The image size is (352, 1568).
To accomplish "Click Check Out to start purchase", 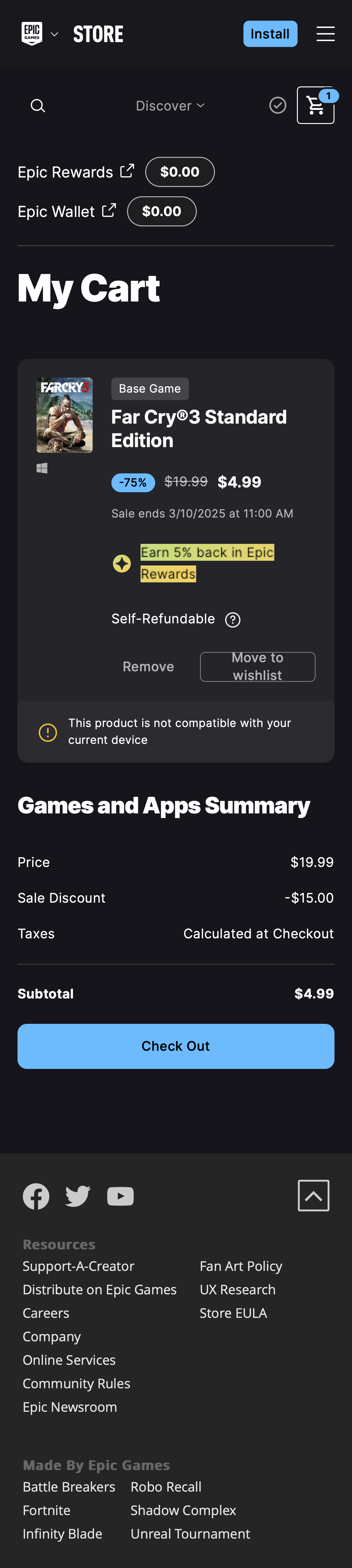I will (x=176, y=1046).
